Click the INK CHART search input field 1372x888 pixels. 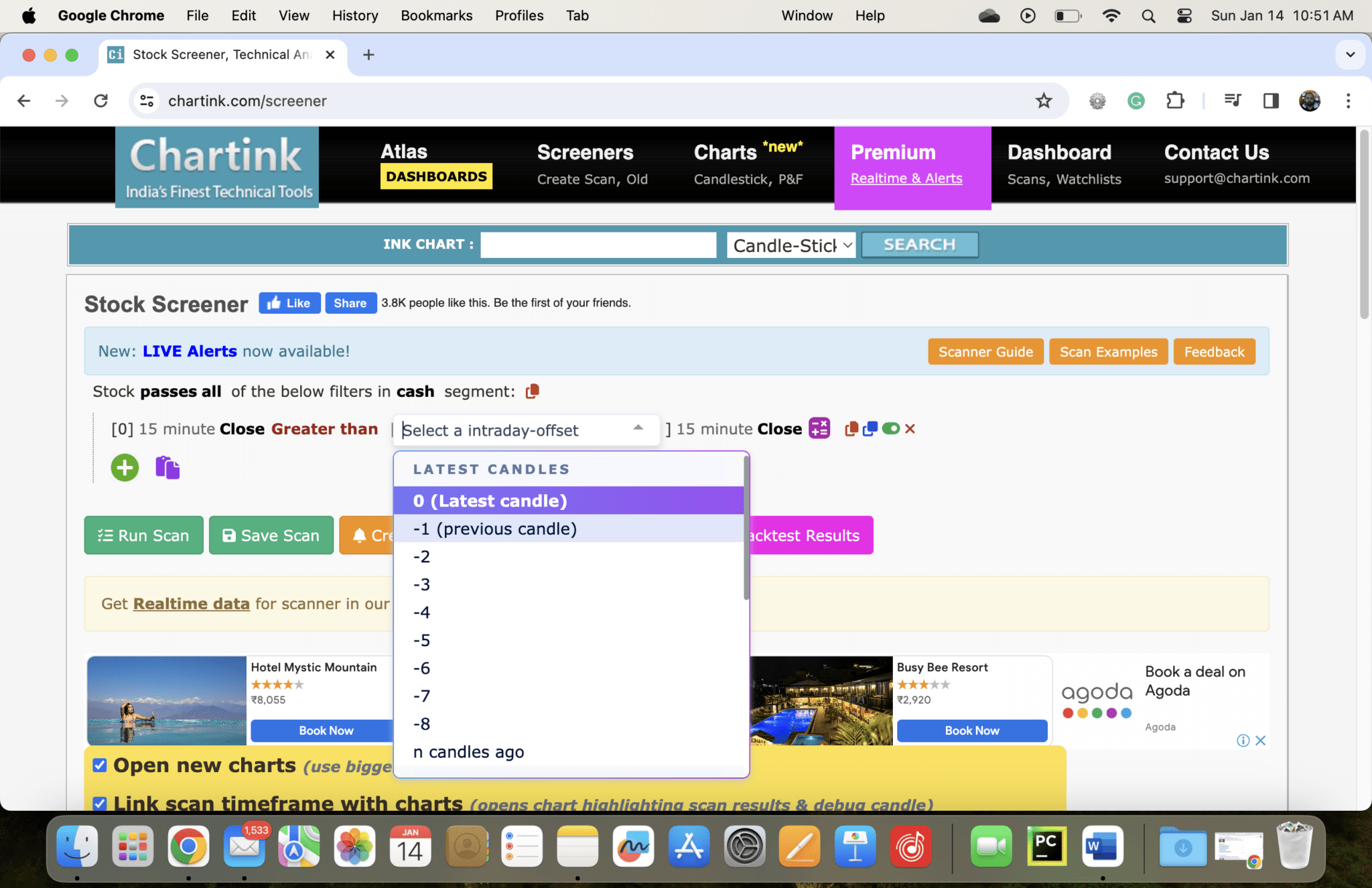[x=598, y=245]
